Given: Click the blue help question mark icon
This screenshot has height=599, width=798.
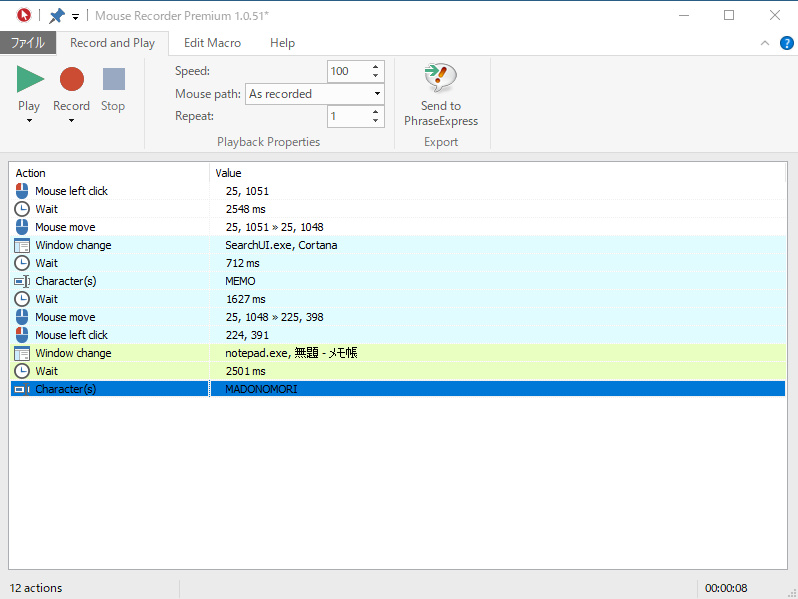Looking at the screenshot, I should [x=786, y=43].
